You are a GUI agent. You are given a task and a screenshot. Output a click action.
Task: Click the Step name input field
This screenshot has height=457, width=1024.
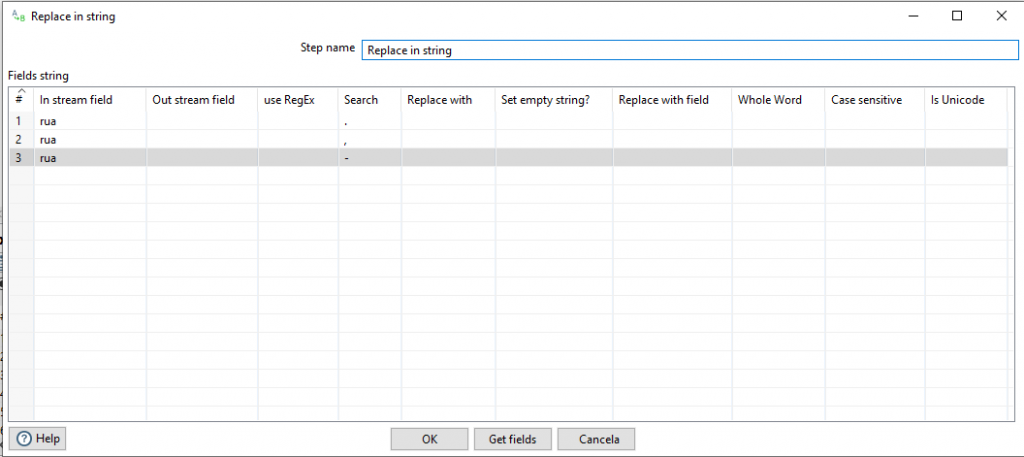coord(690,50)
